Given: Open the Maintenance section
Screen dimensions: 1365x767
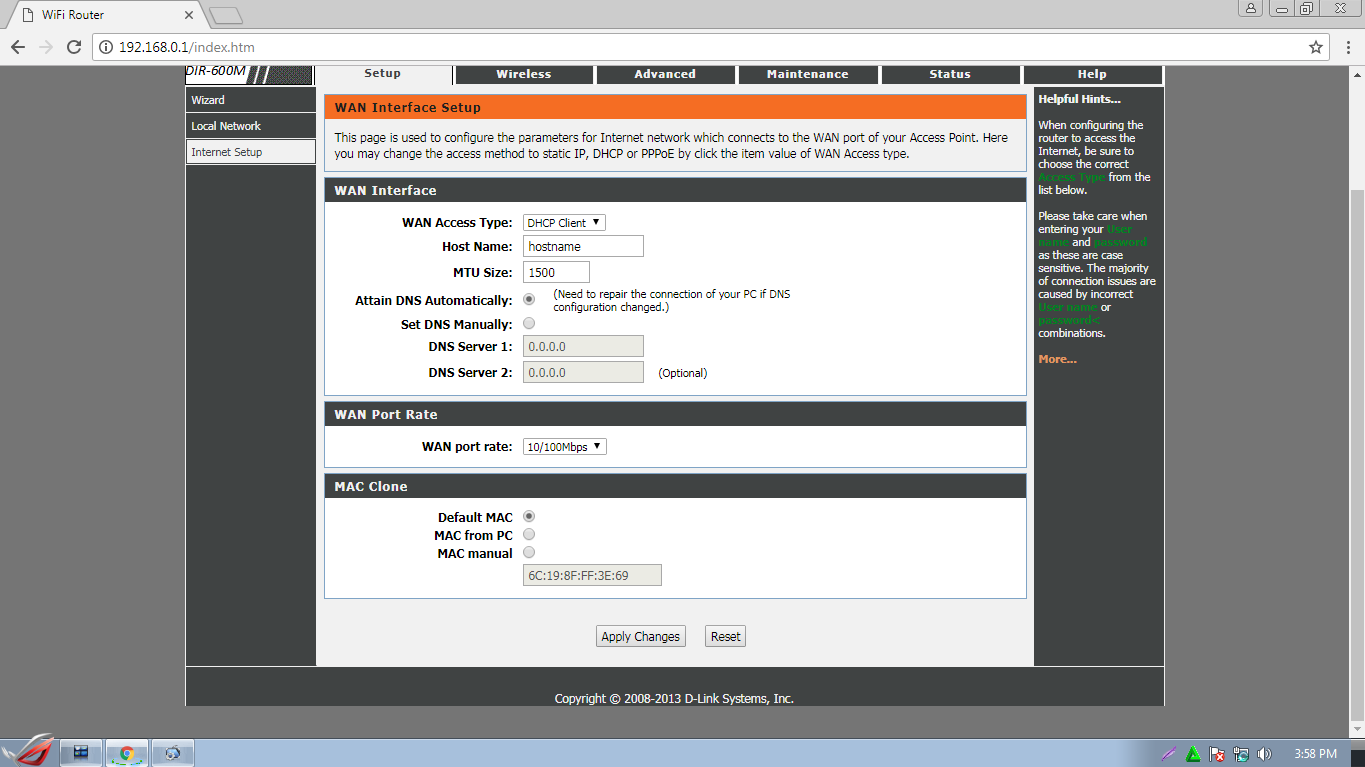Looking at the screenshot, I should coord(808,73).
